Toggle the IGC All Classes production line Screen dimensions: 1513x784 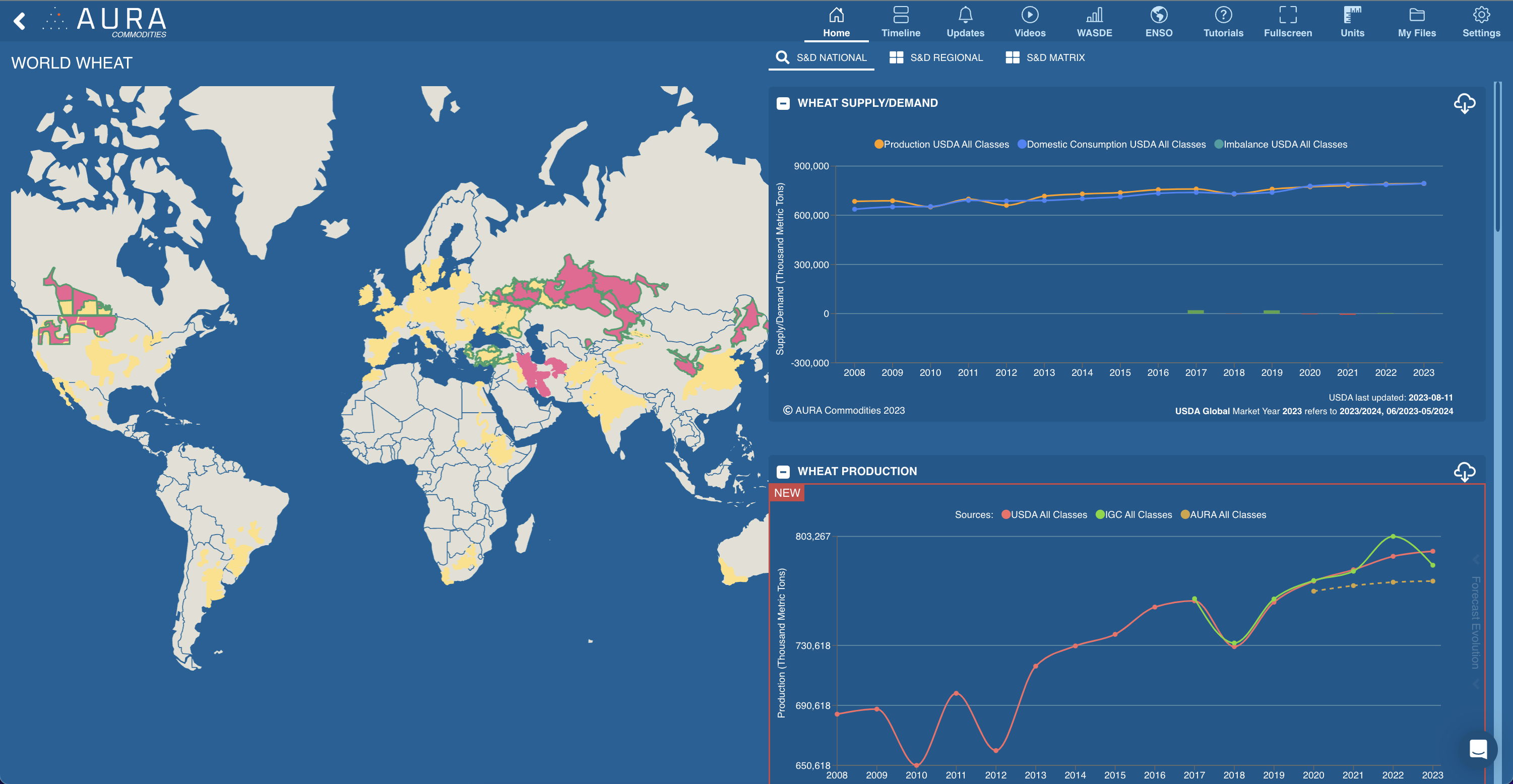[1133, 514]
